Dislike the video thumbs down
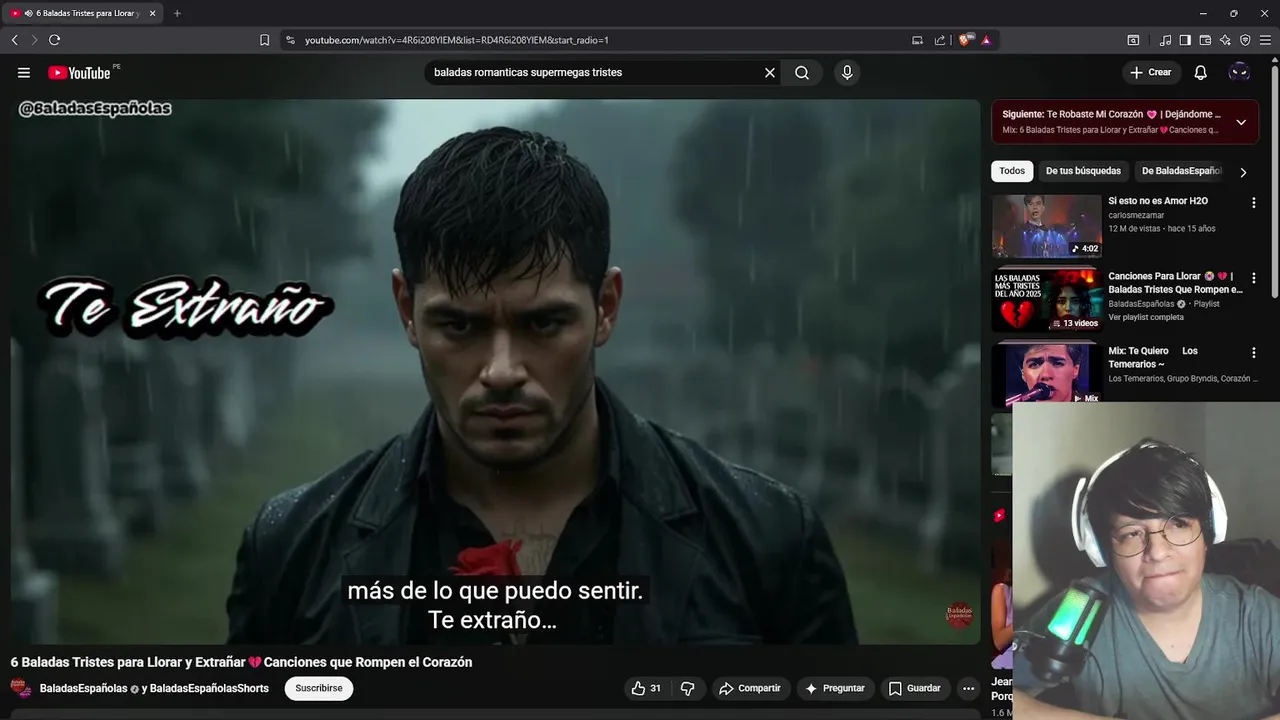1280x720 pixels. pyautogui.click(x=687, y=688)
